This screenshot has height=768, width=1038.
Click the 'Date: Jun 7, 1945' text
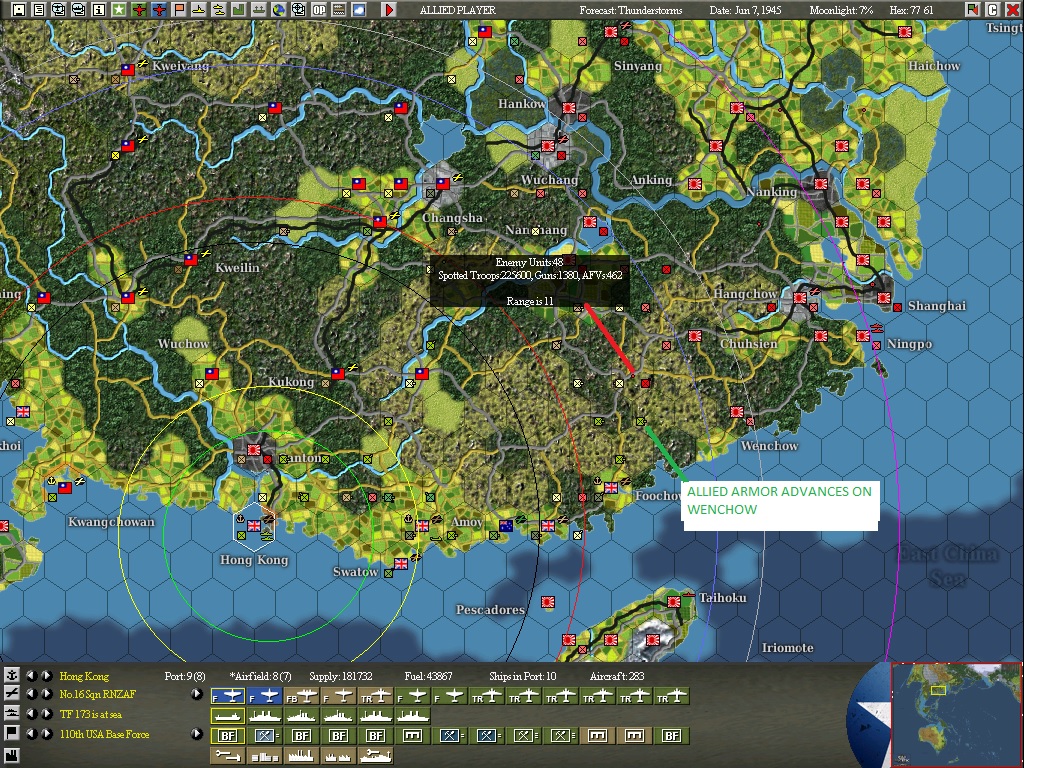pyautogui.click(x=745, y=10)
